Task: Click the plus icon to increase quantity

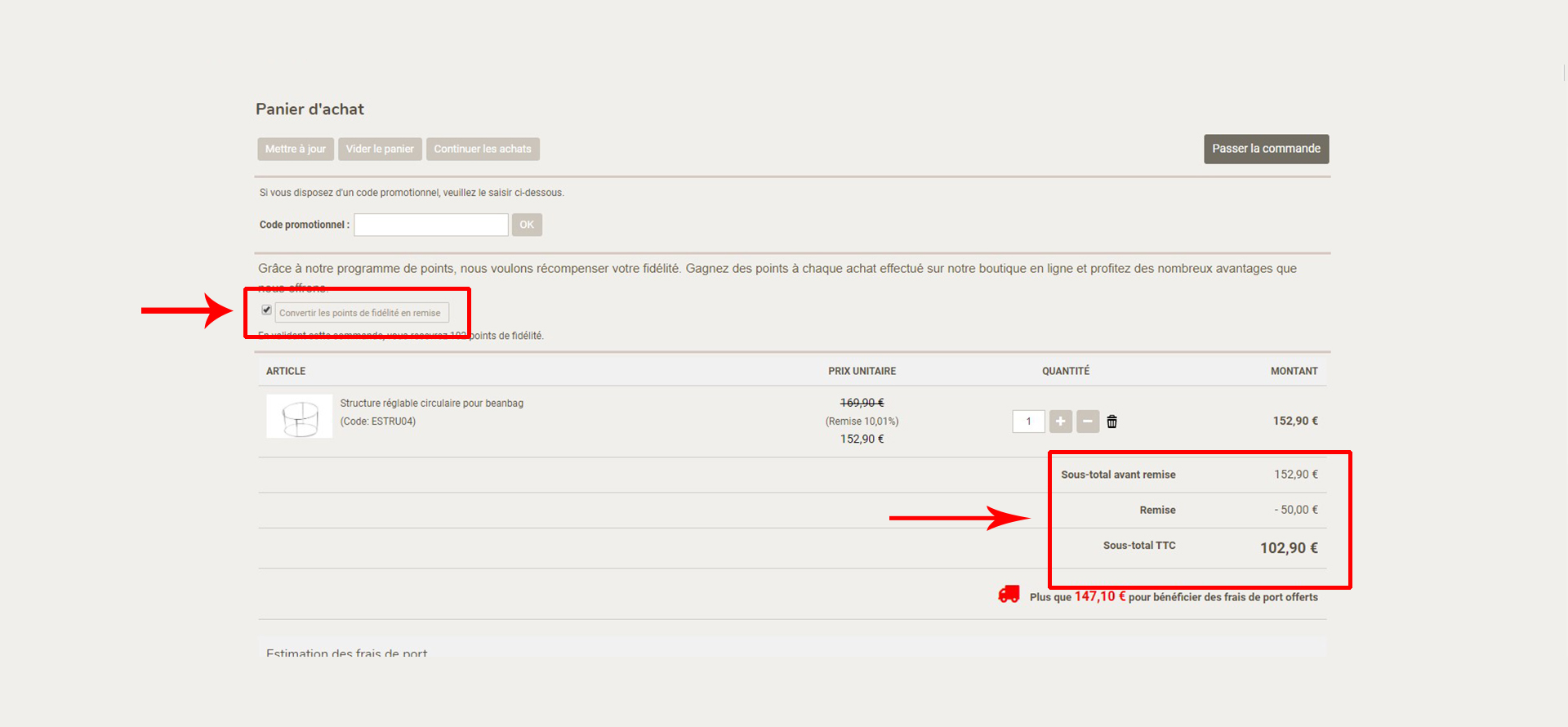Action: pyautogui.click(x=1060, y=421)
